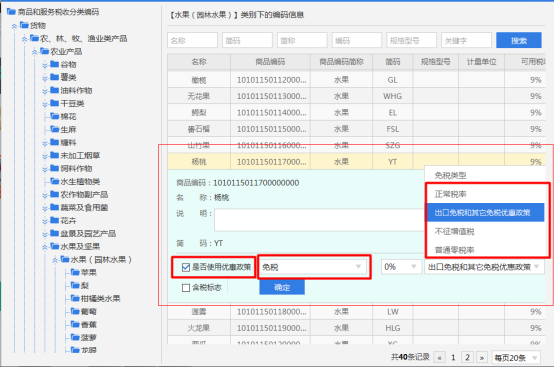This screenshot has height=367, width=554.
Task: Click the 说明 text box
Action: coord(319,220)
